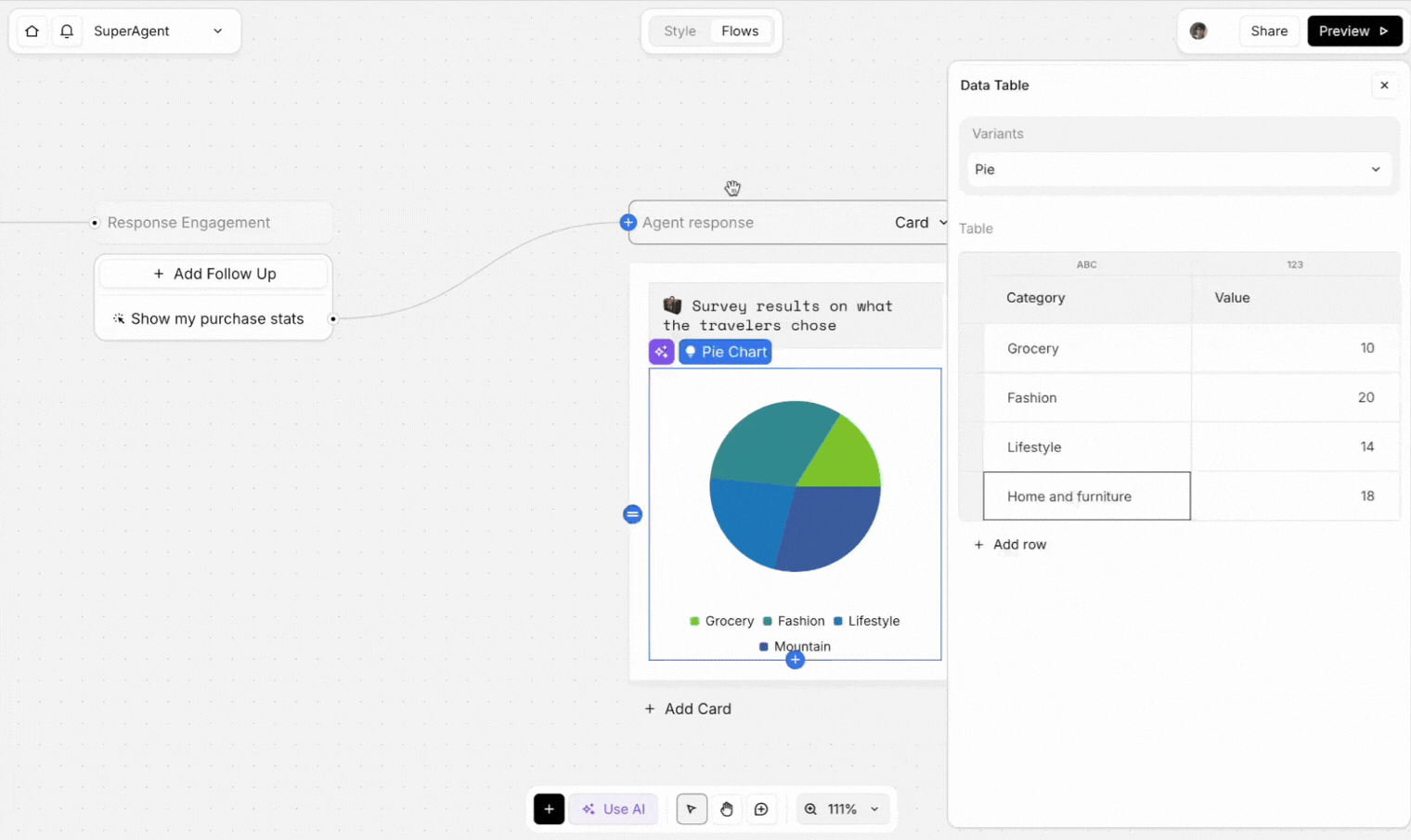Select the hand pan tool
This screenshot has height=840, width=1411.
click(x=727, y=809)
